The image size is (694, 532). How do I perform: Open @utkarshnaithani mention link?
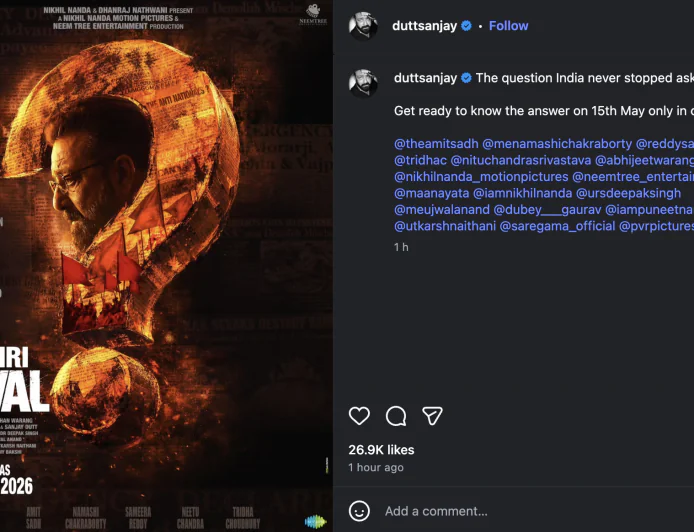(x=444, y=227)
